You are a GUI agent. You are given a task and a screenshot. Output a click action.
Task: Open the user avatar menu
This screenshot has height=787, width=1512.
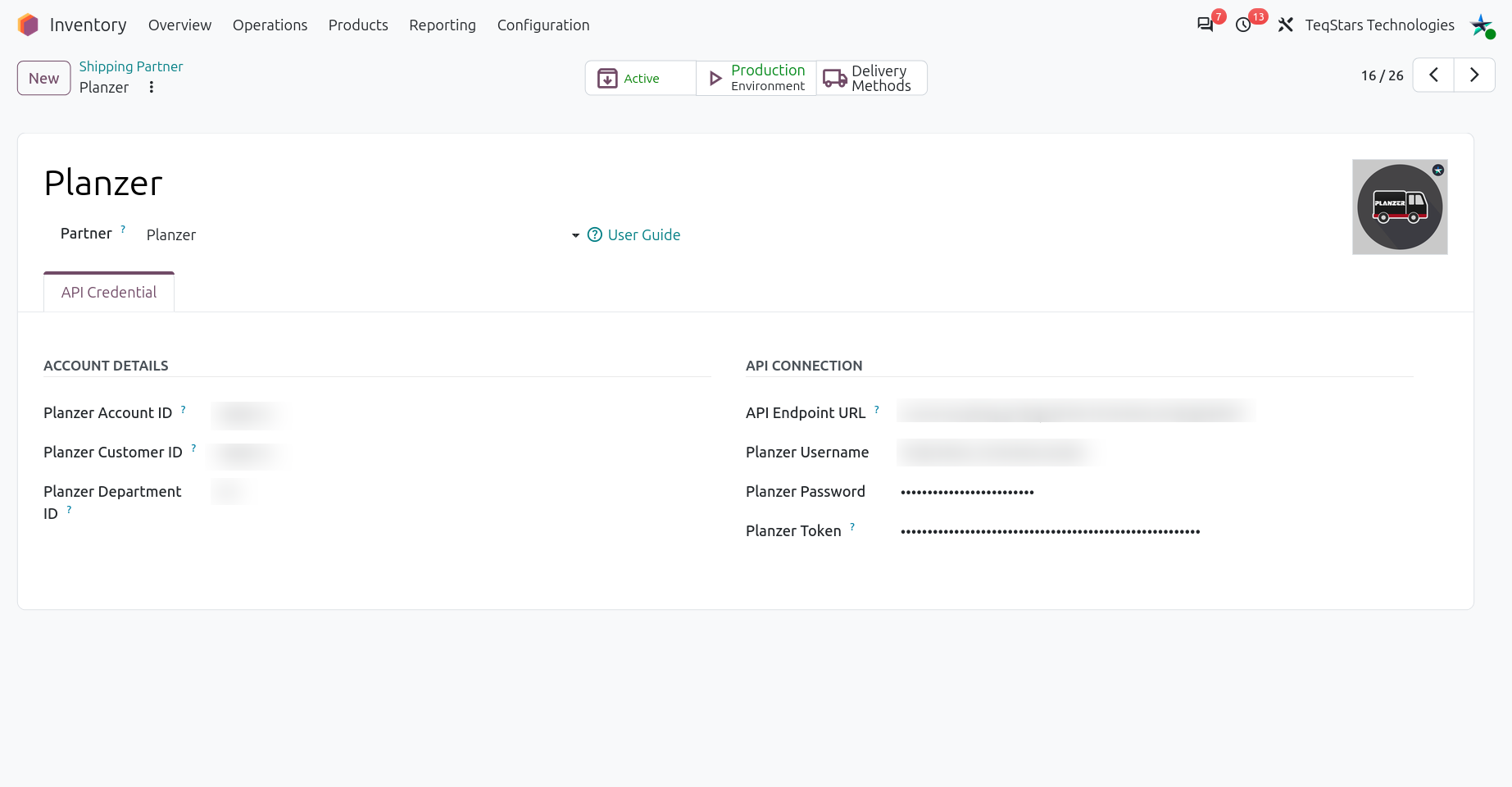coord(1482,25)
